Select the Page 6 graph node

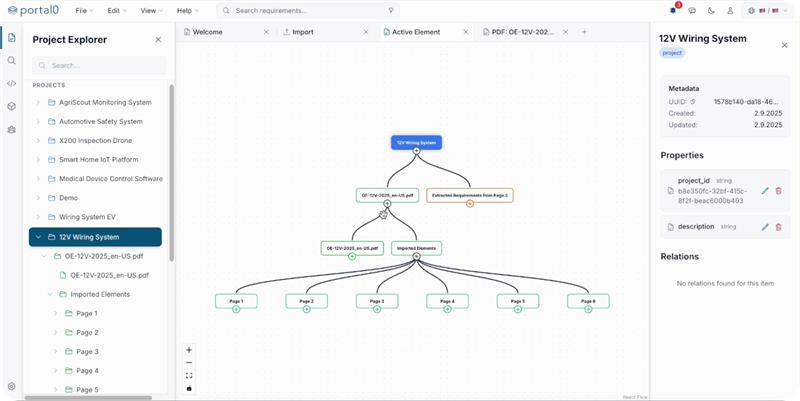pyautogui.click(x=588, y=301)
